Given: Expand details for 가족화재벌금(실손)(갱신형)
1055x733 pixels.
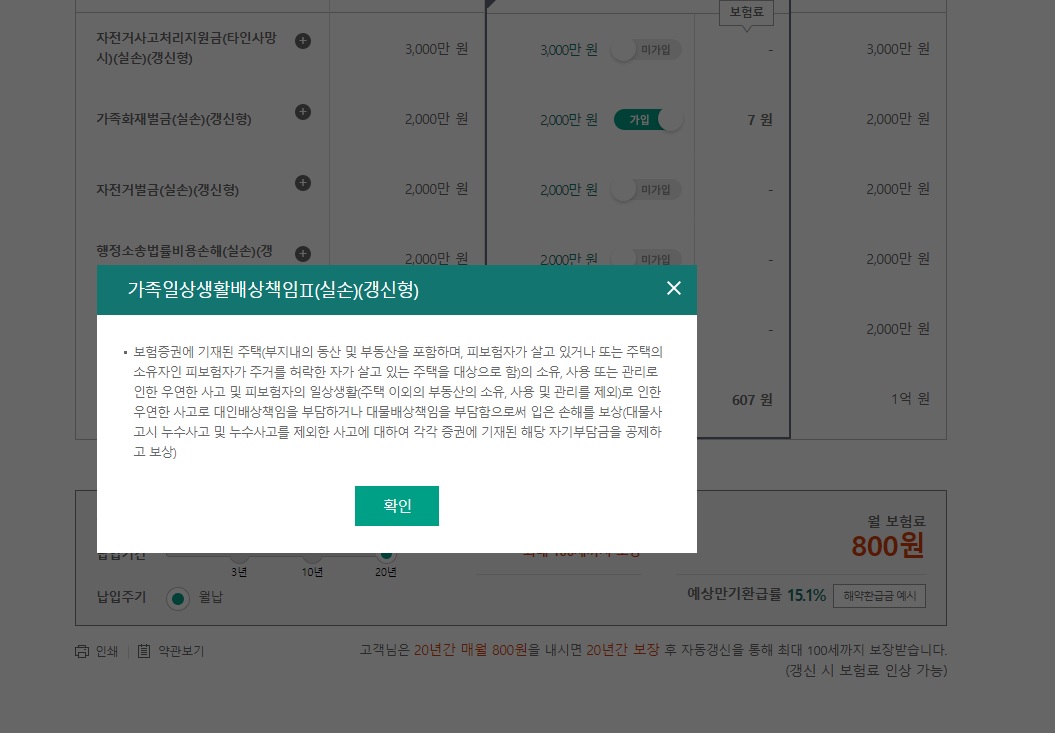Looking at the screenshot, I should pyautogui.click(x=303, y=112).
